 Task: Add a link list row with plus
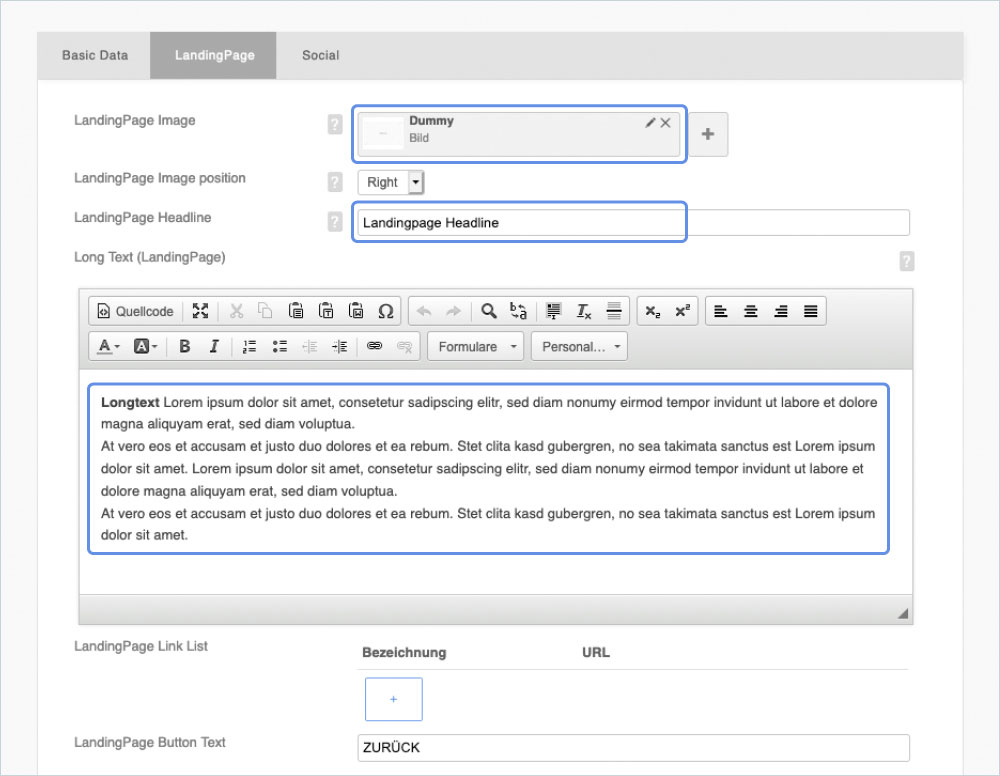(393, 699)
